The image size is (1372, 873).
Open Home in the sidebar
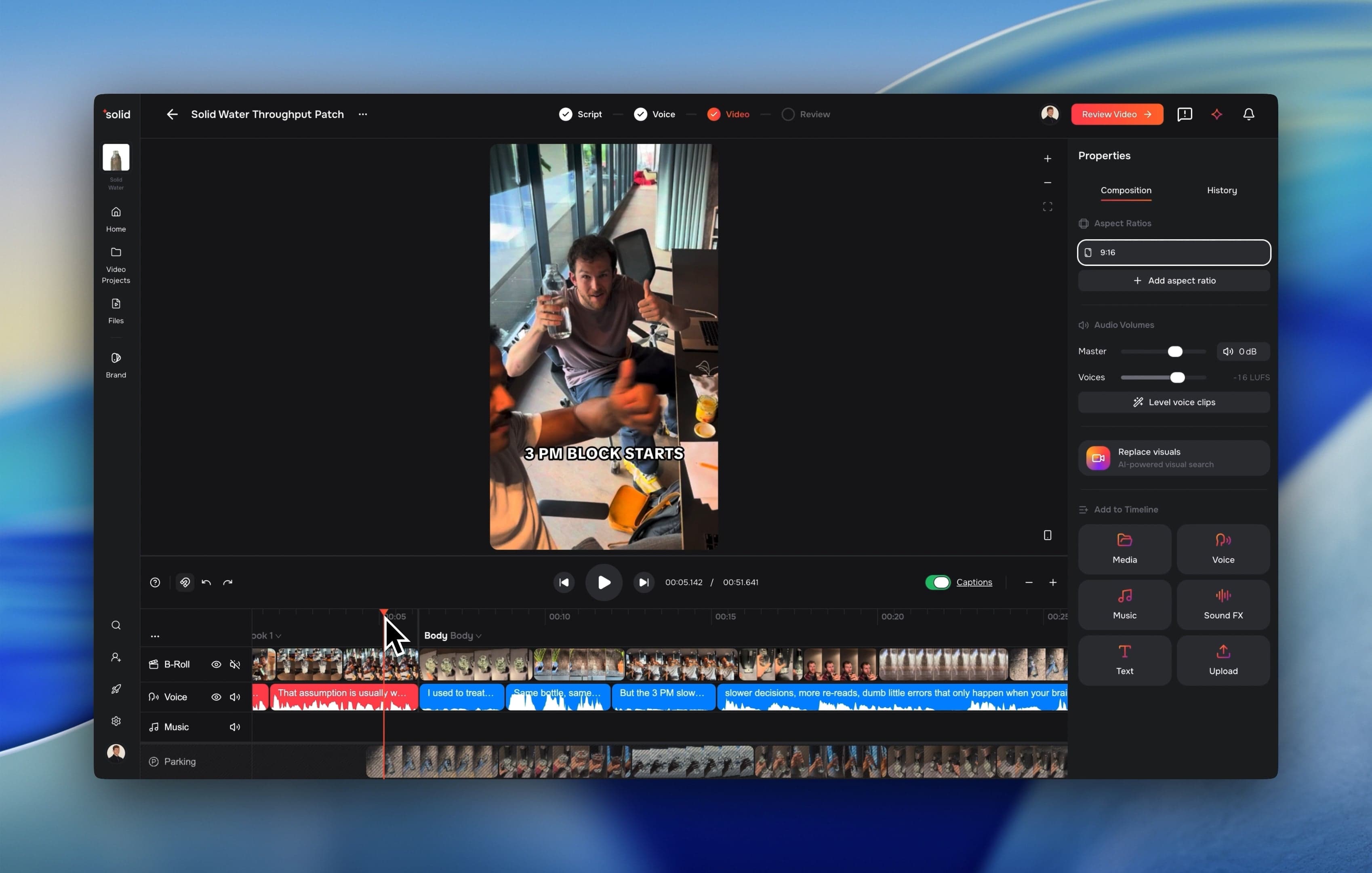116,219
